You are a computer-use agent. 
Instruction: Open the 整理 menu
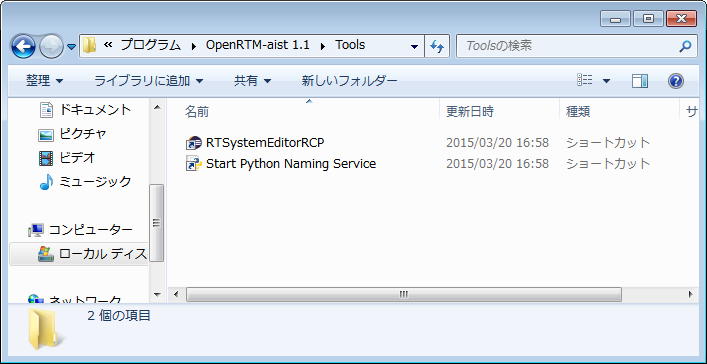(x=45, y=81)
